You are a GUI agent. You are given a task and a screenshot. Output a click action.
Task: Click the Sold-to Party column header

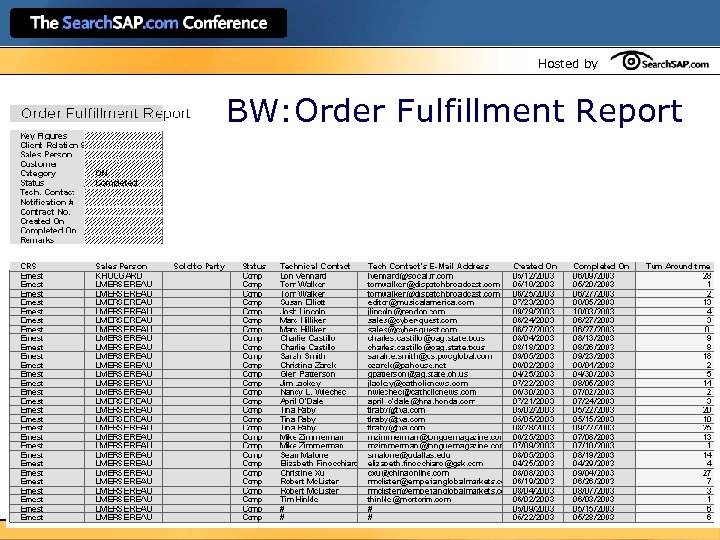point(199,266)
